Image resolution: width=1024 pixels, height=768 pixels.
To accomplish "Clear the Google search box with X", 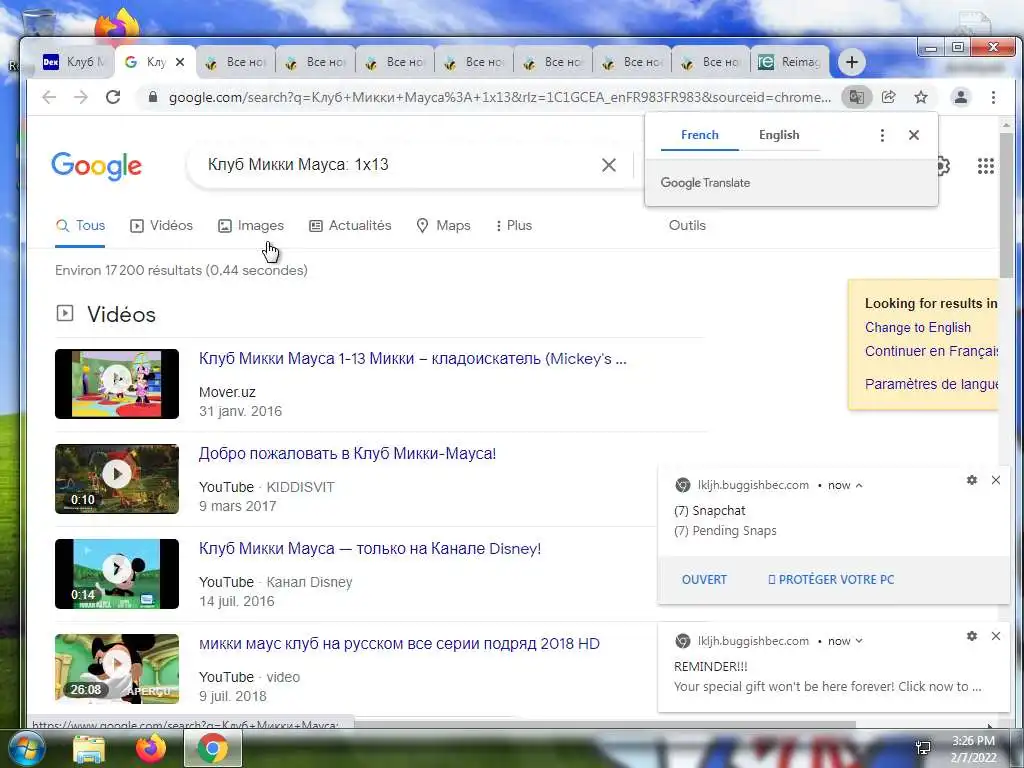I will (x=609, y=165).
